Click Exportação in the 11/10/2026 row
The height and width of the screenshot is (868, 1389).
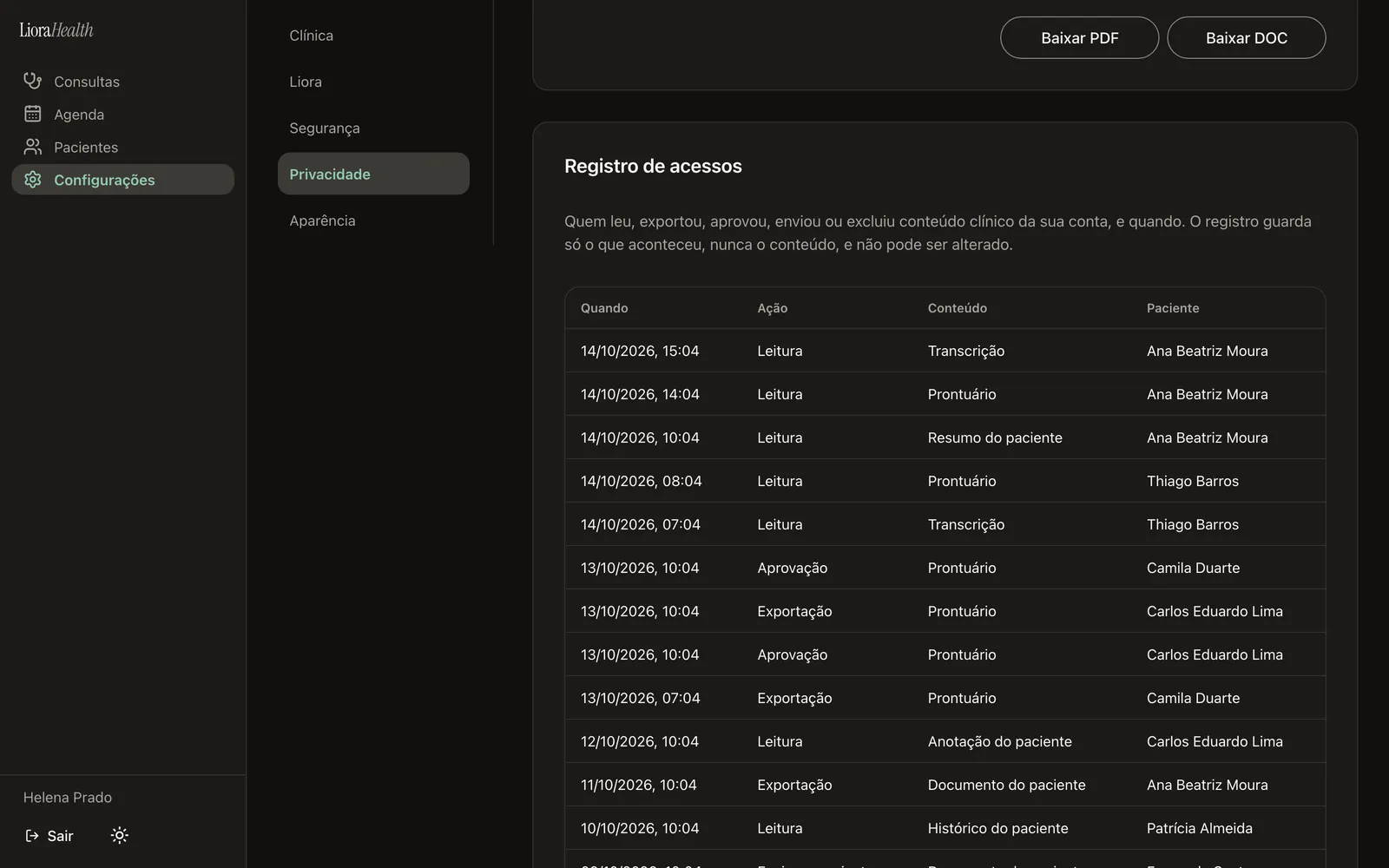(794, 785)
